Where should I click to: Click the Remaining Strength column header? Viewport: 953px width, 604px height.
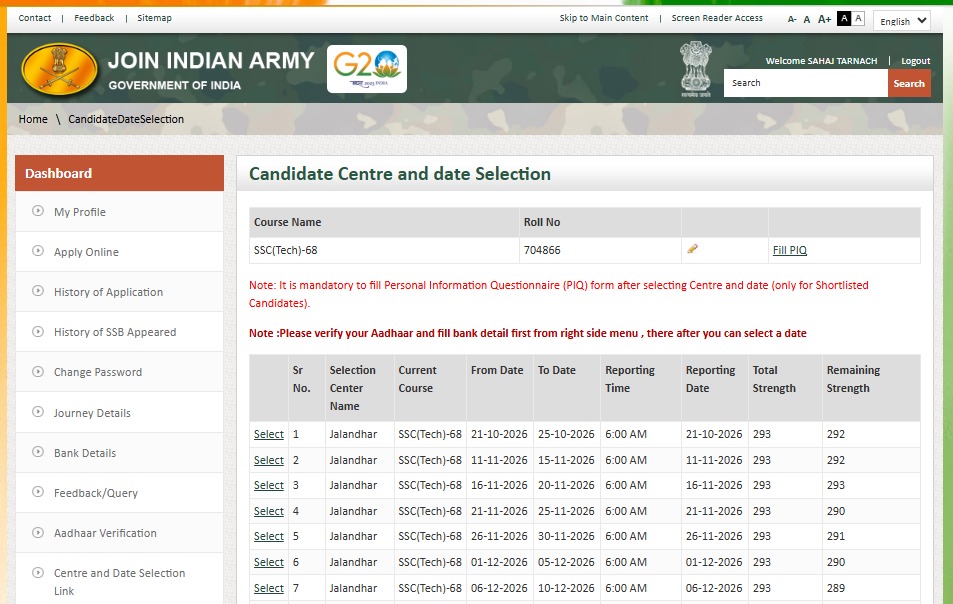(871, 388)
